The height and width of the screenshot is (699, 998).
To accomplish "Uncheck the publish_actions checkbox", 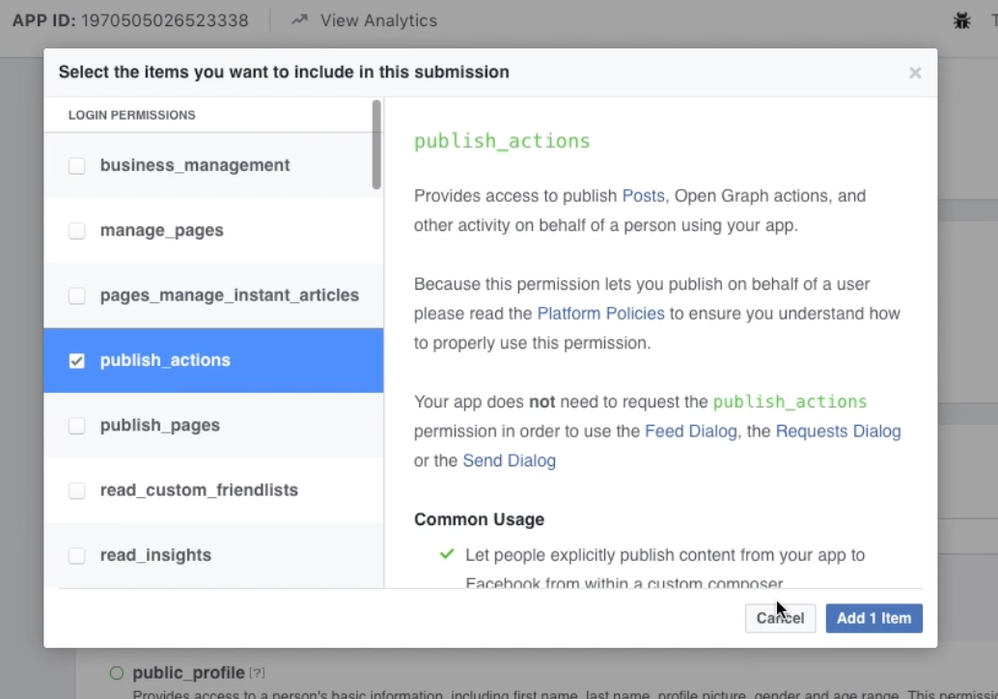I will 77,361.
